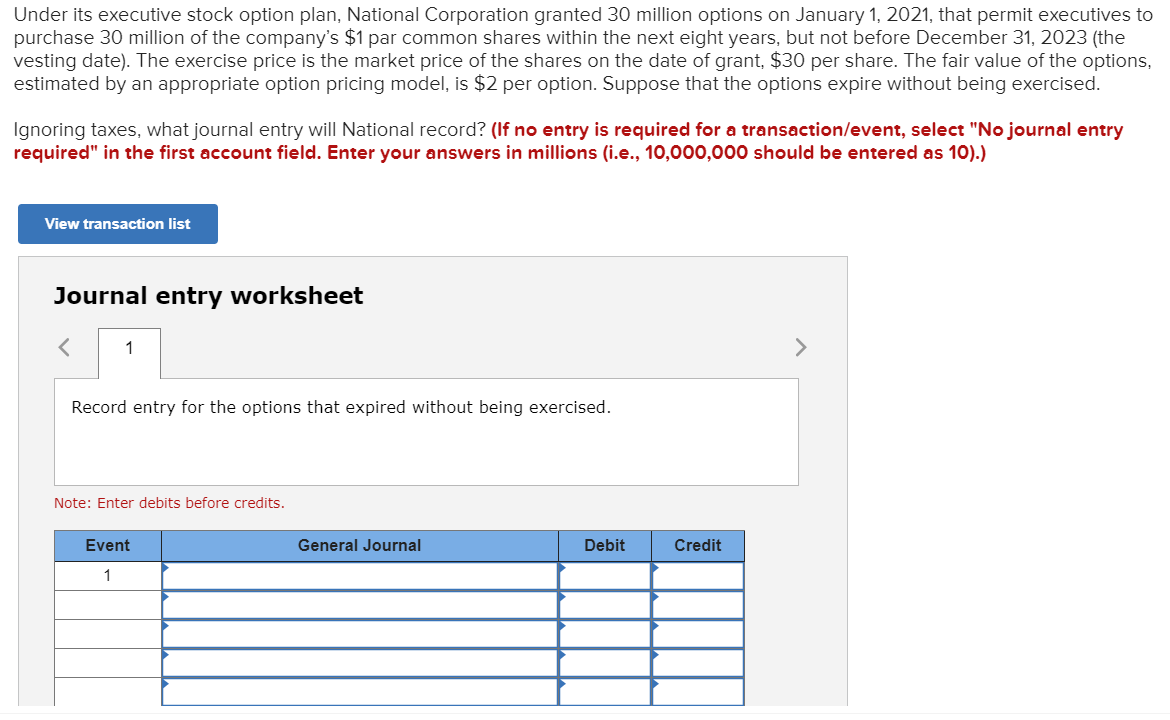Go to the previous journal entry arrow
1170x720 pixels.
point(64,347)
